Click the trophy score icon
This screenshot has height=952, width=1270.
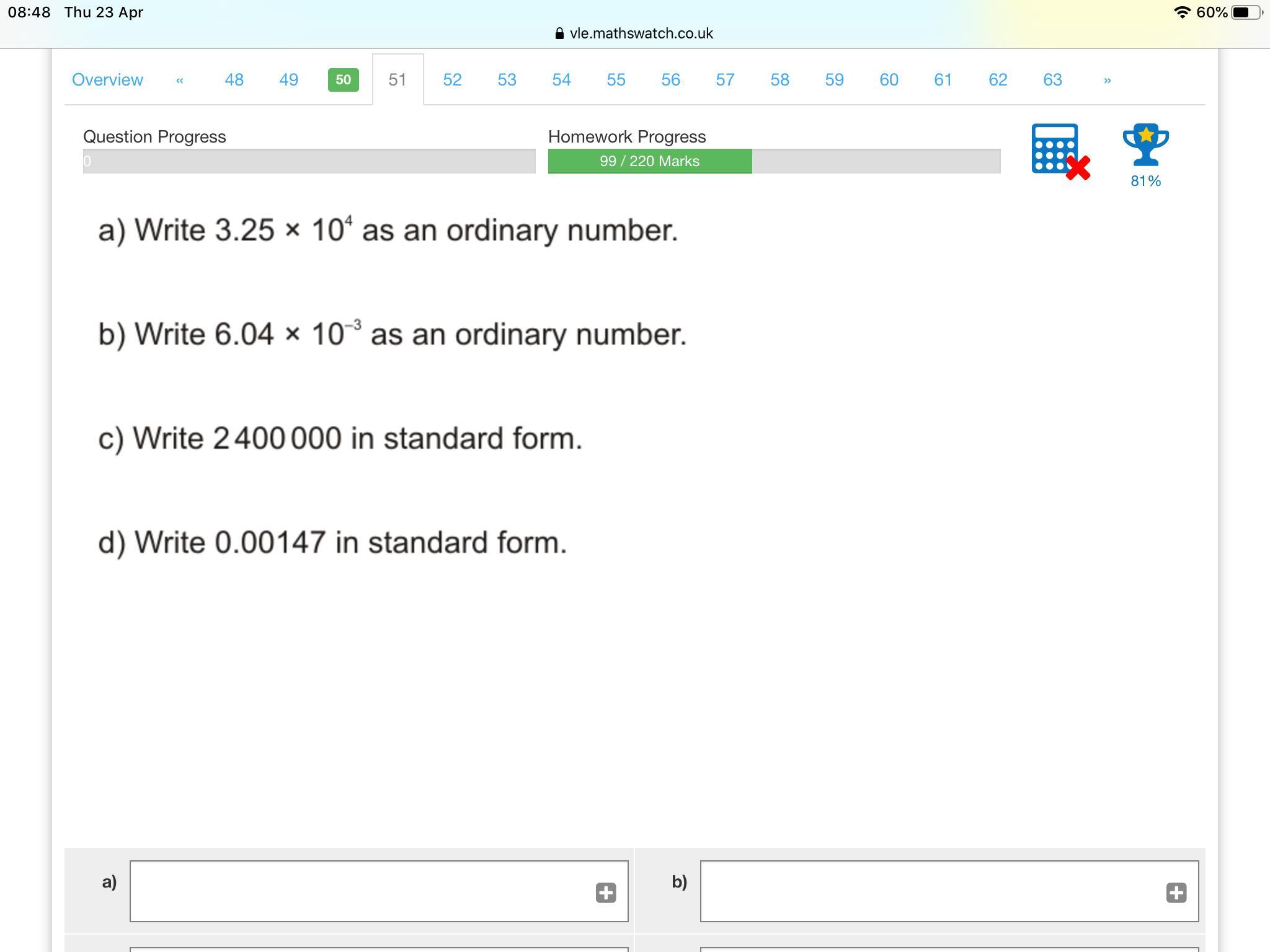pos(1145,145)
